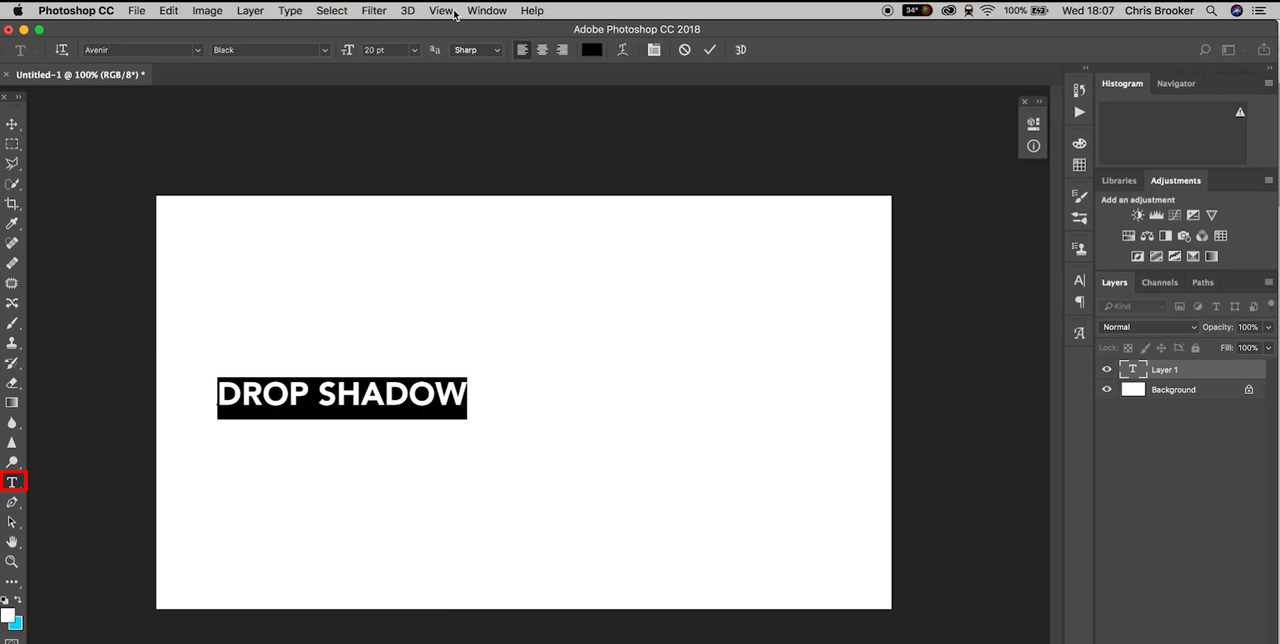Add Brightness/Contrast adjustment sun icon
The image size is (1280, 644).
point(1137,215)
